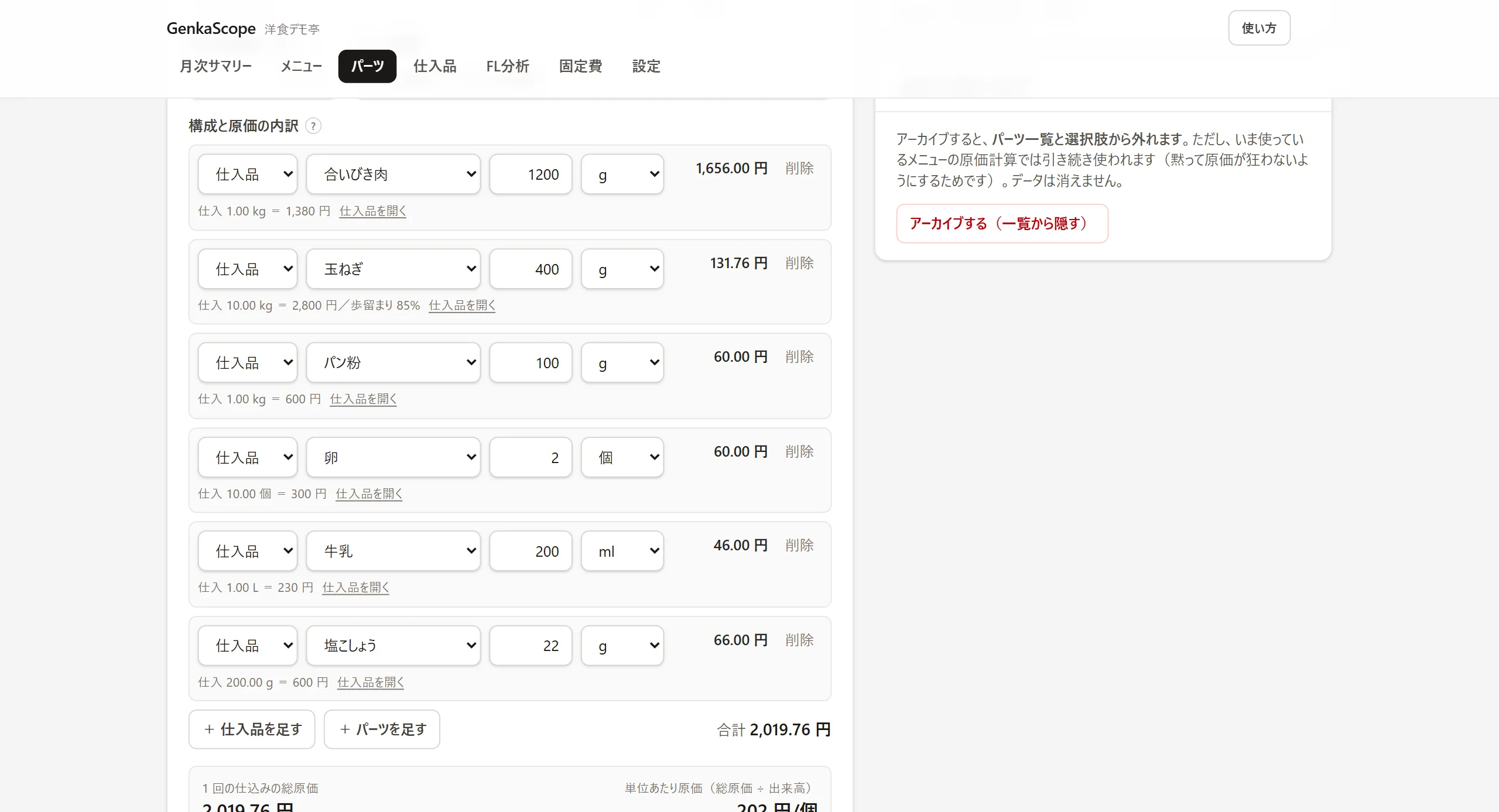The image size is (1499, 812).
Task: Open the 合いびき肉 ingredient dropdown
Action: point(393,174)
